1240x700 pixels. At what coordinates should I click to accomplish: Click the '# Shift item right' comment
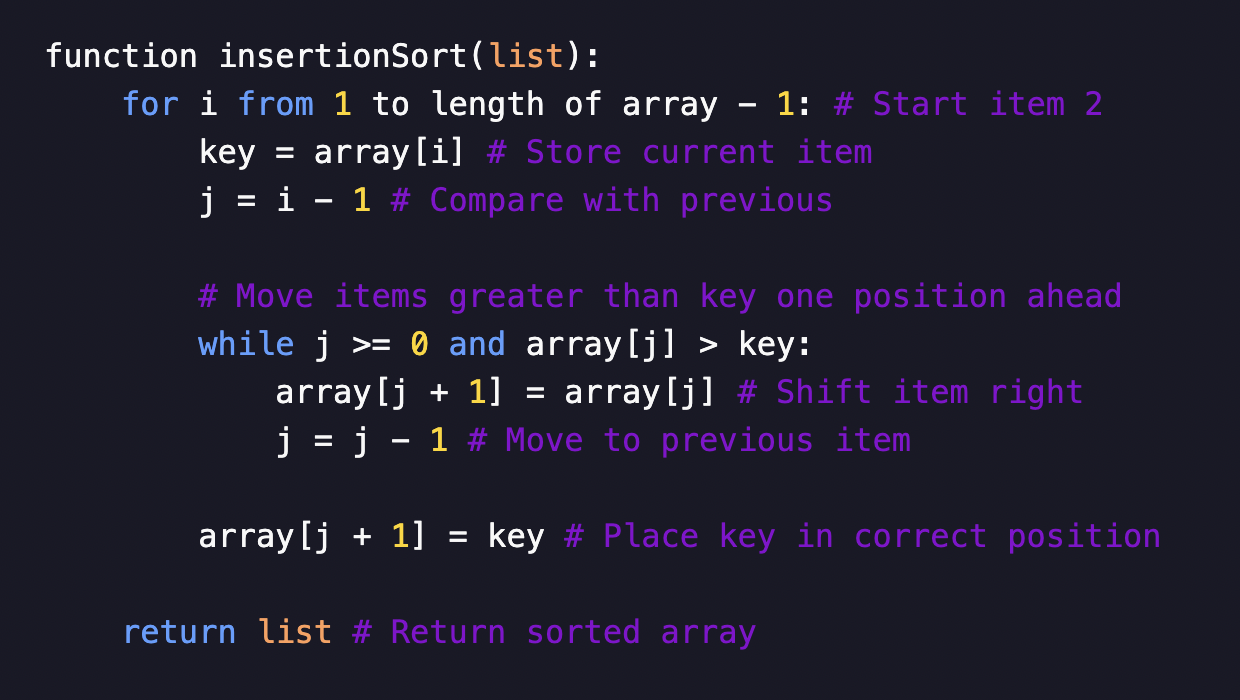tap(910, 392)
